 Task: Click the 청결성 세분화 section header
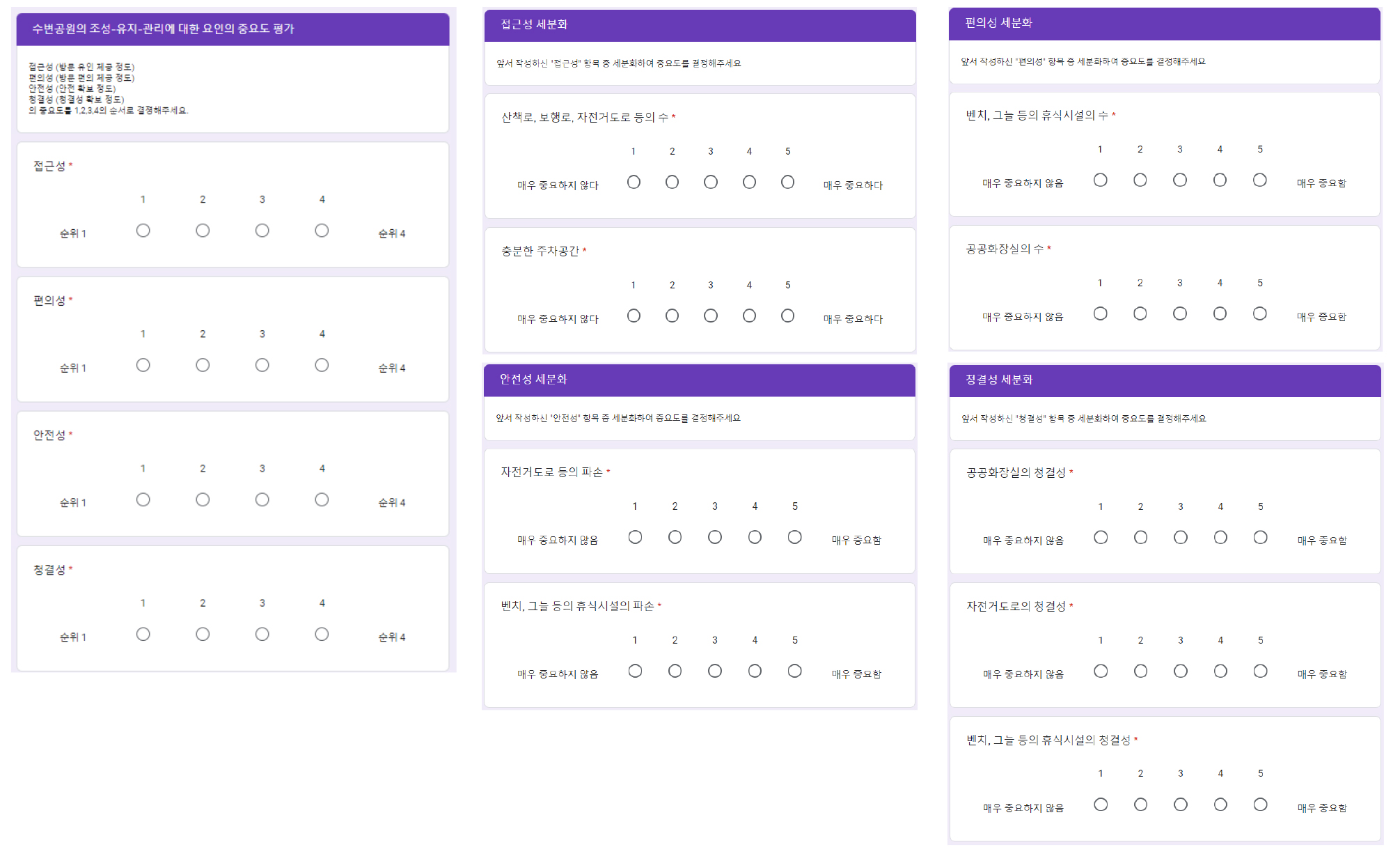pyautogui.click(x=998, y=380)
